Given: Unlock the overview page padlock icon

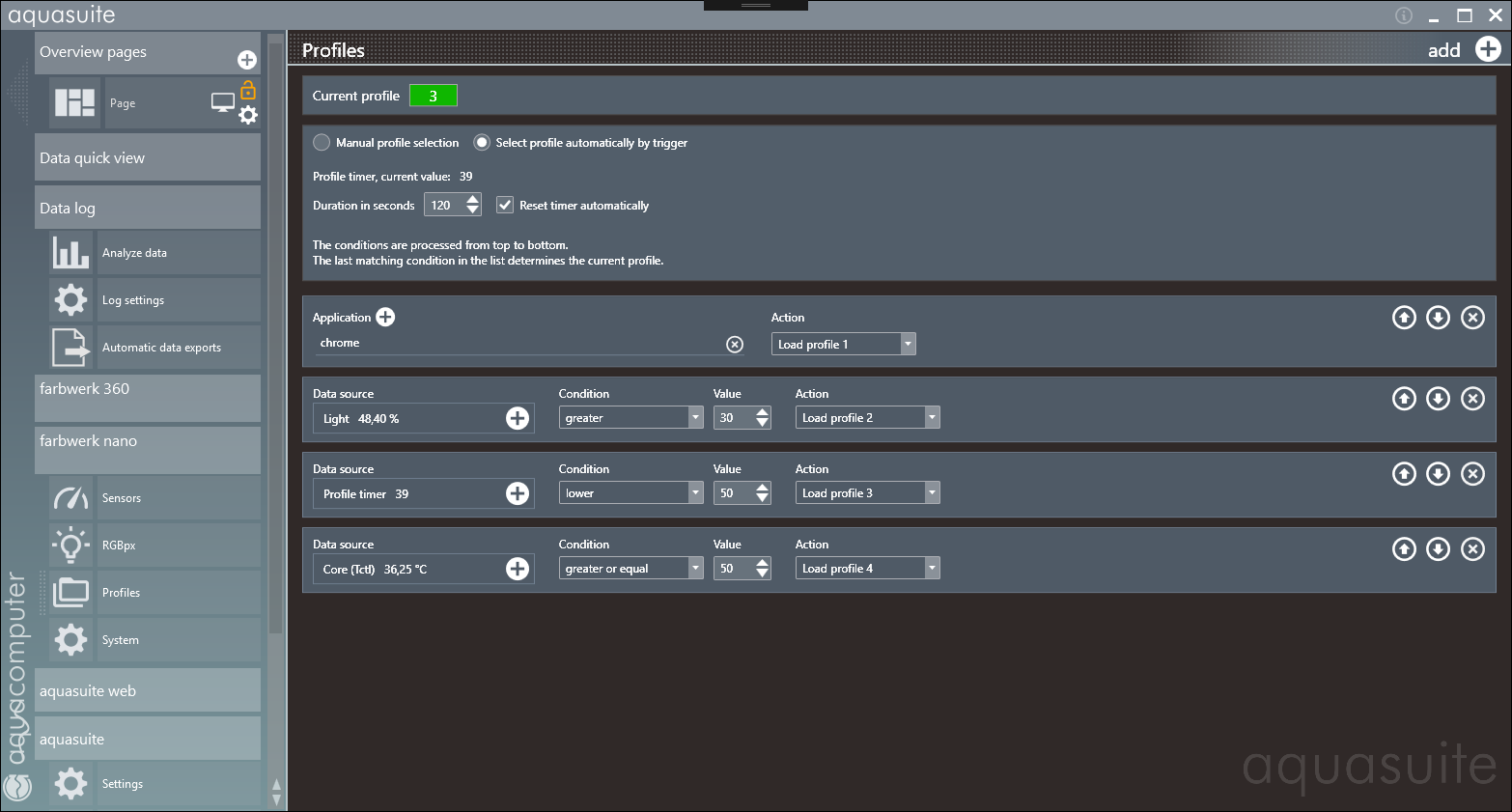Looking at the screenshot, I should 248,91.
